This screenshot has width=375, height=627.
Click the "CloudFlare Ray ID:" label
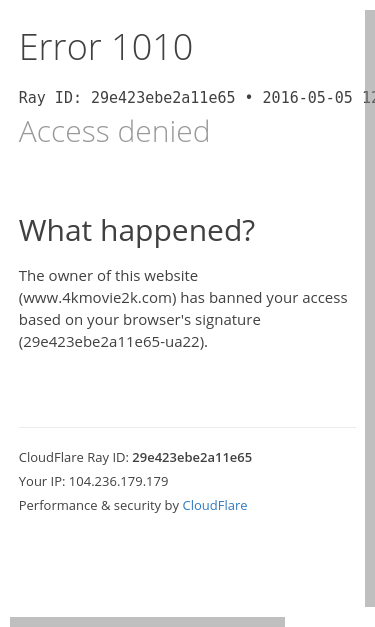[74, 457]
